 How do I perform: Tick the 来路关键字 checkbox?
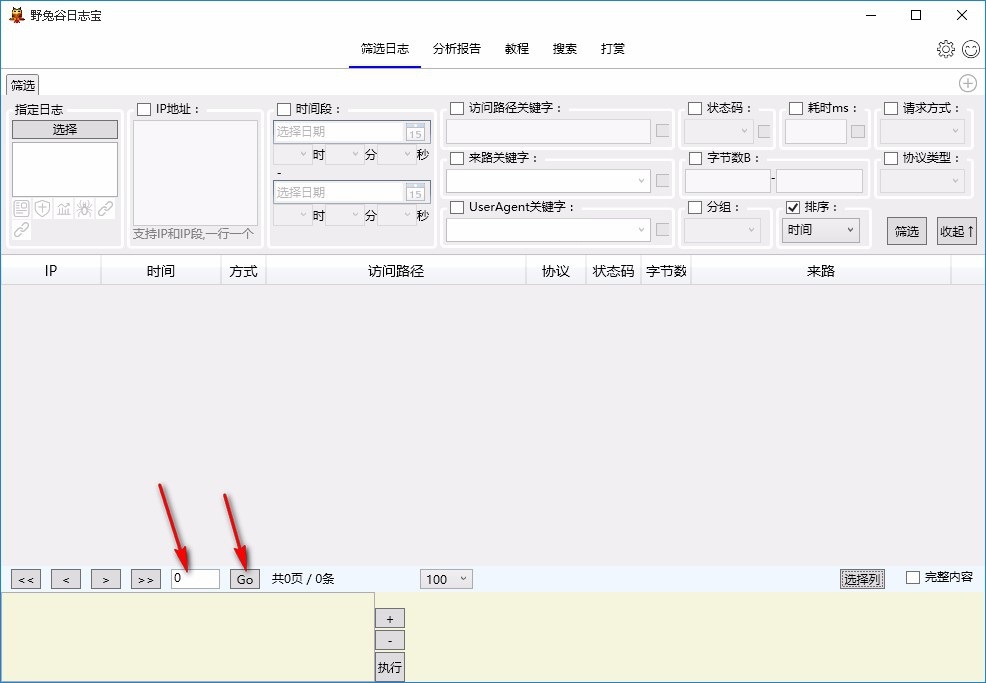coord(457,158)
